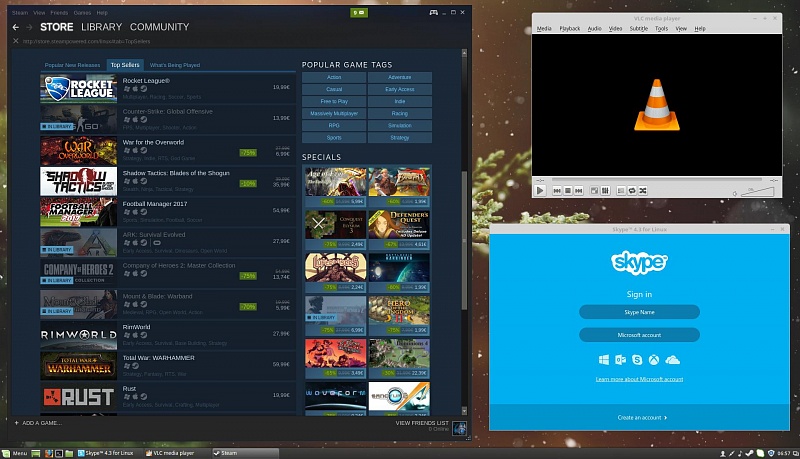This screenshot has height=459, width=800.
Task: Go back using Steam back arrow
Action: pos(16,27)
